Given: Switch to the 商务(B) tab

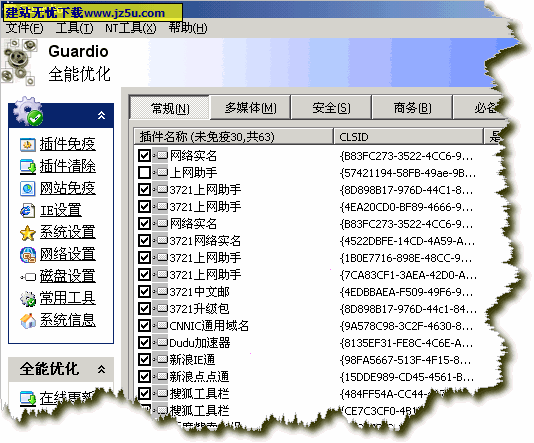Looking at the screenshot, I should click(412, 108).
